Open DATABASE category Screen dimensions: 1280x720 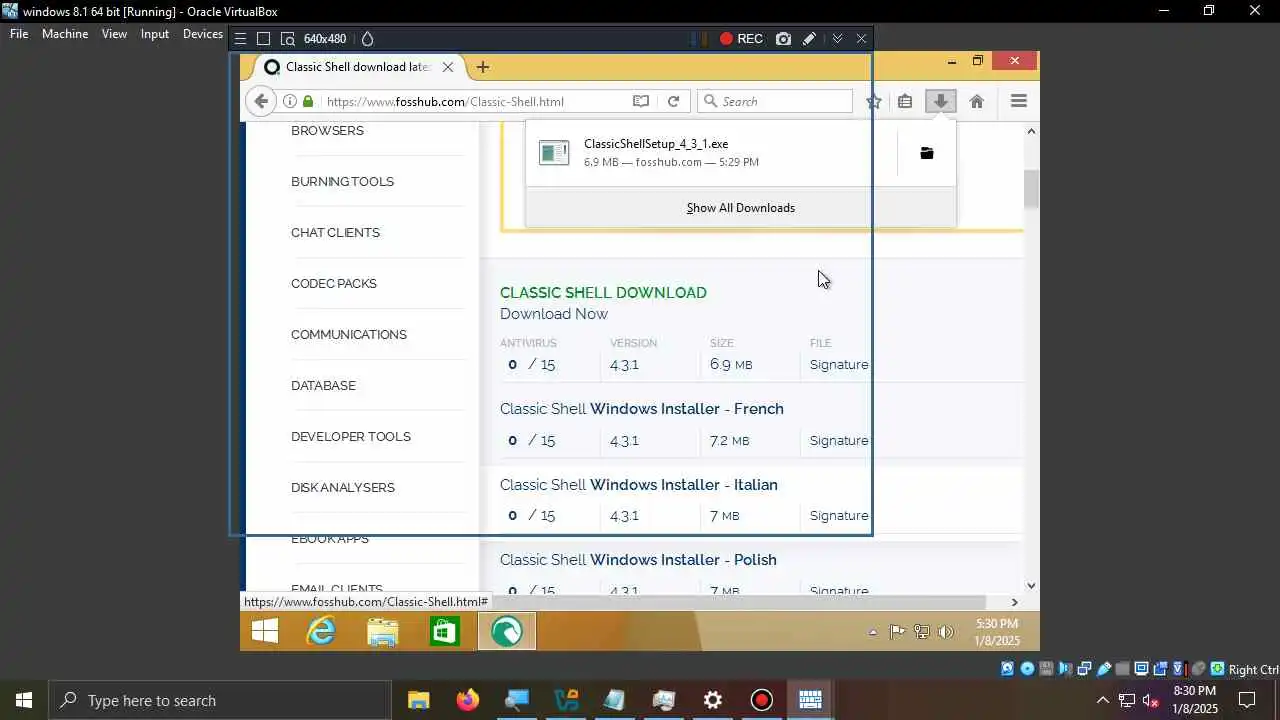coord(323,386)
